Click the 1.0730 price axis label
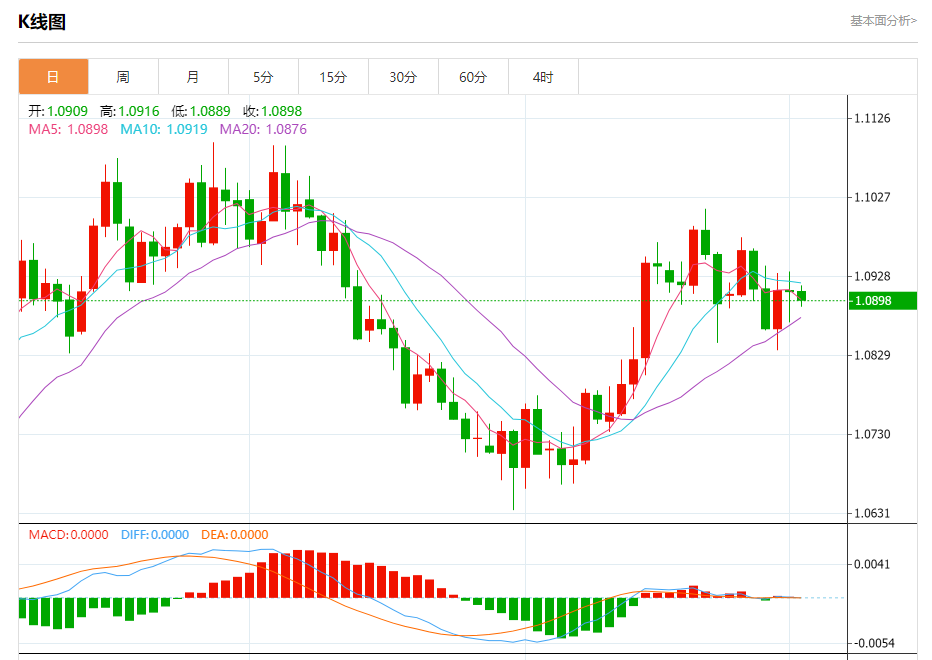932x660 pixels. click(872, 435)
